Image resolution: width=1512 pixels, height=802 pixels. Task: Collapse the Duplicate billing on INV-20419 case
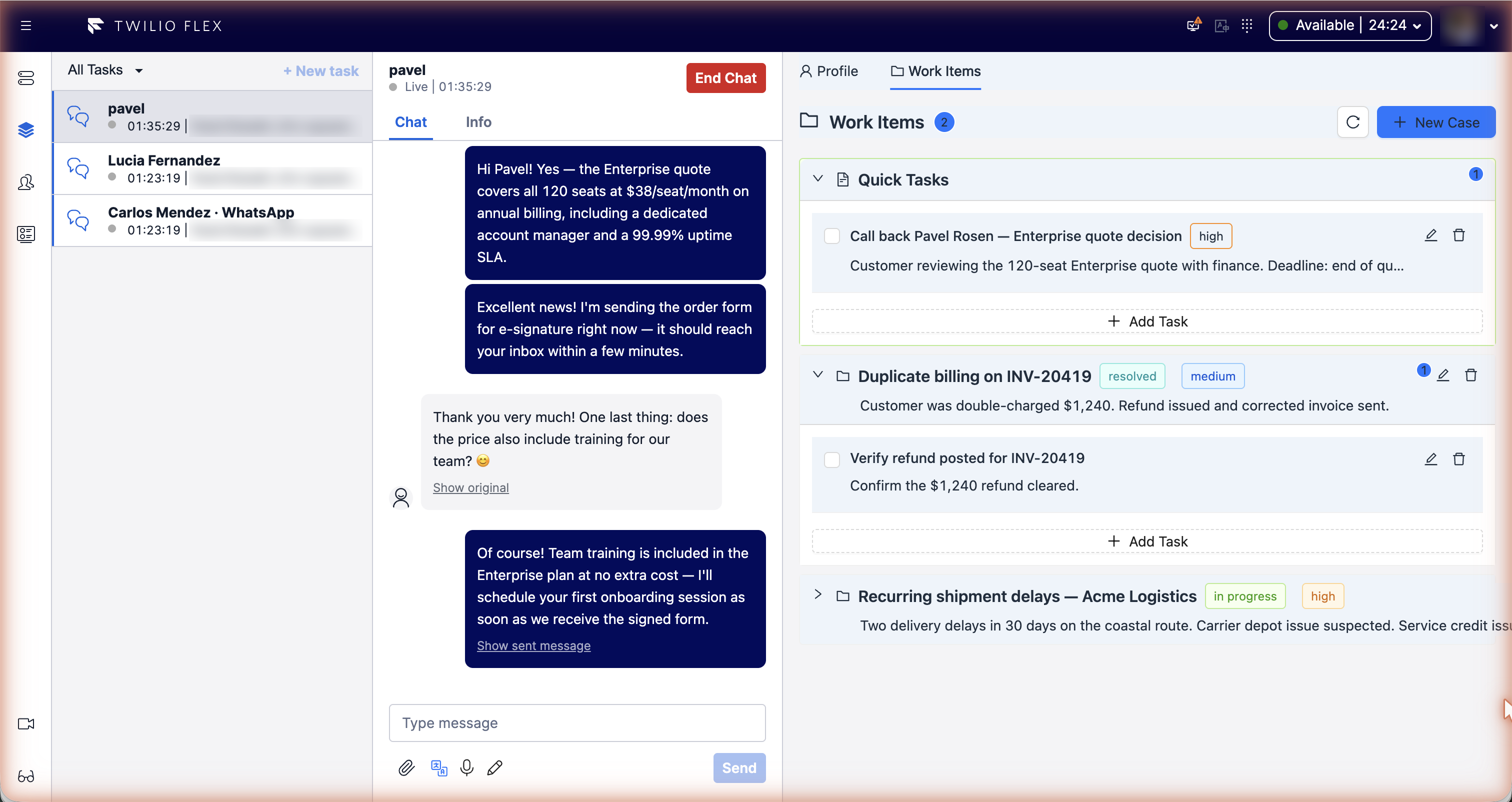(817, 375)
